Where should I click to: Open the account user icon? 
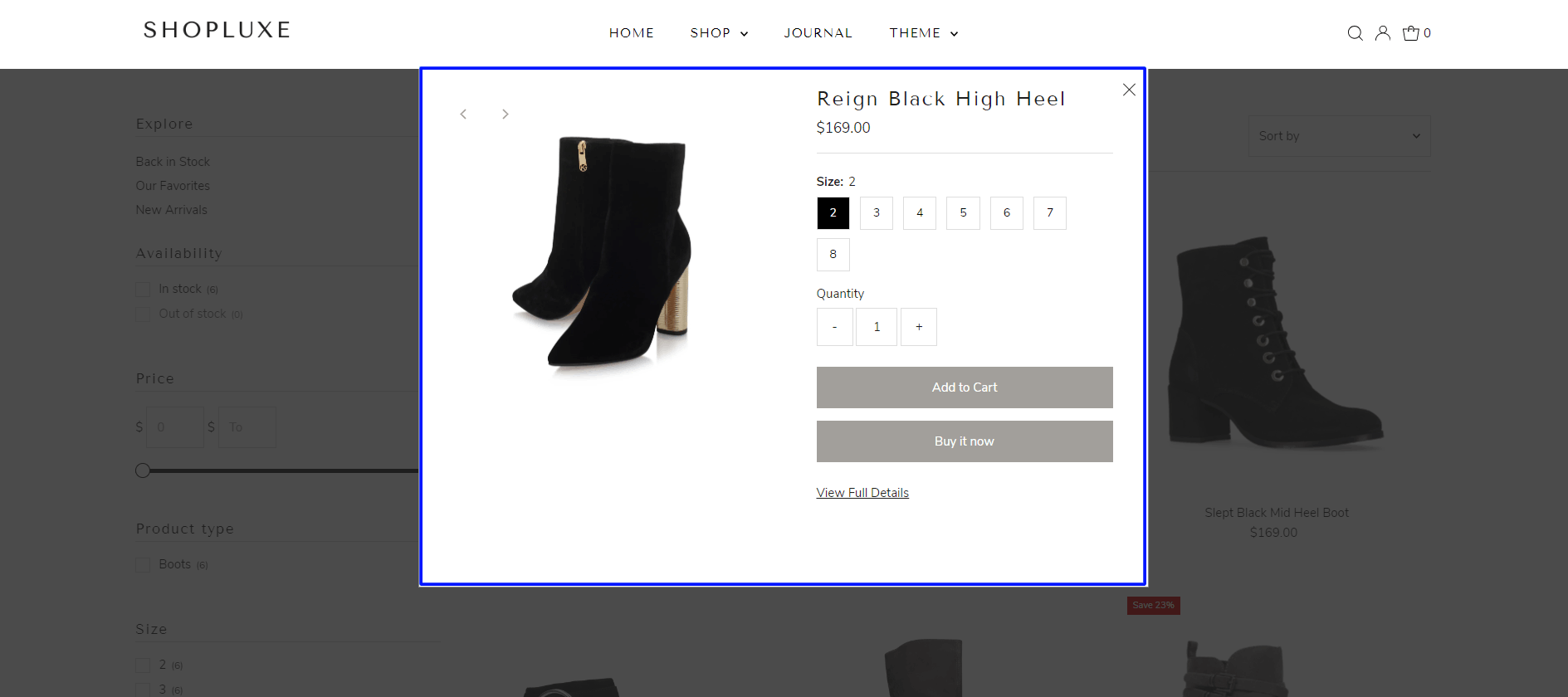(x=1383, y=33)
